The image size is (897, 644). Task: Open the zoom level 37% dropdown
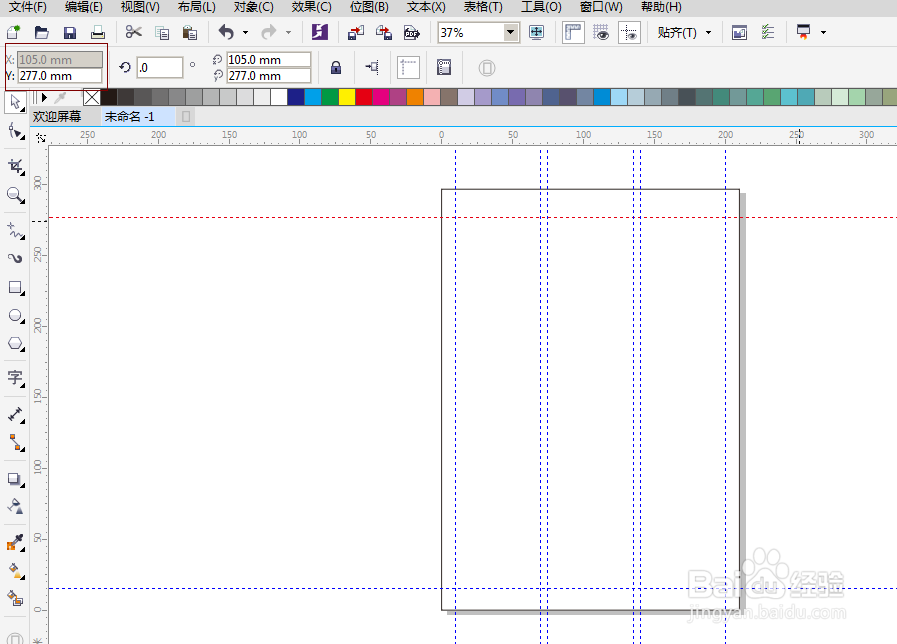[510, 33]
